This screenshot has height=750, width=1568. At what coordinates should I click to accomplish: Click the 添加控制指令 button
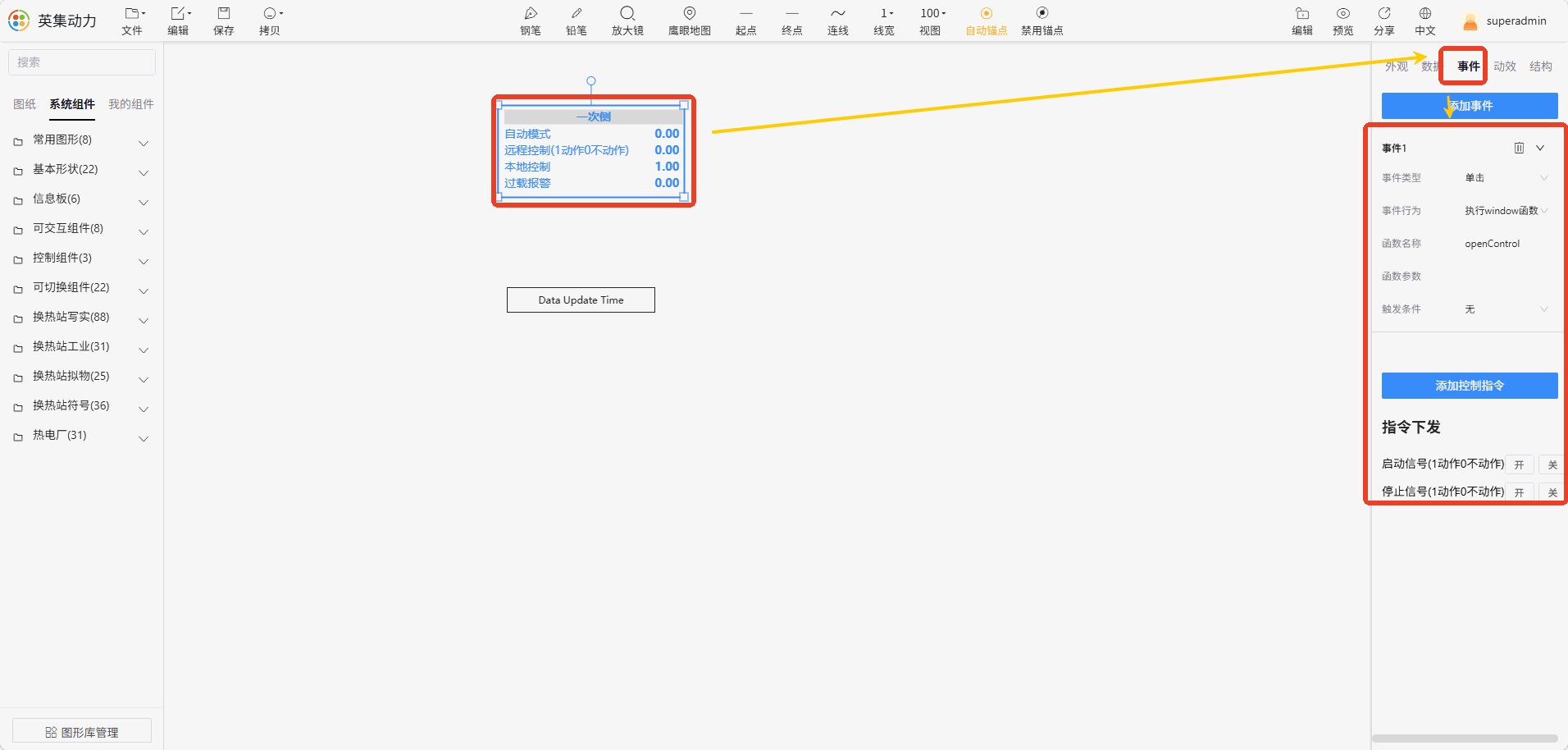(1470, 386)
